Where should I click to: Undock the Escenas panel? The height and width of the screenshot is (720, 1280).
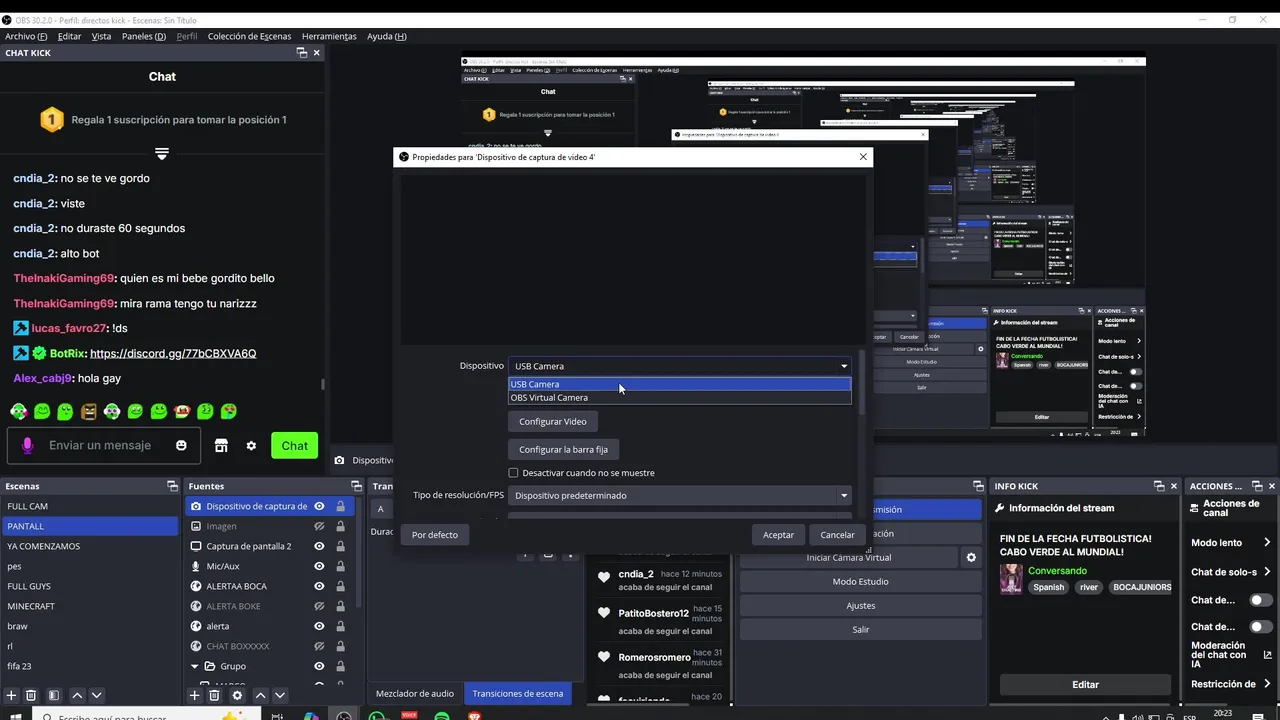pos(172,486)
